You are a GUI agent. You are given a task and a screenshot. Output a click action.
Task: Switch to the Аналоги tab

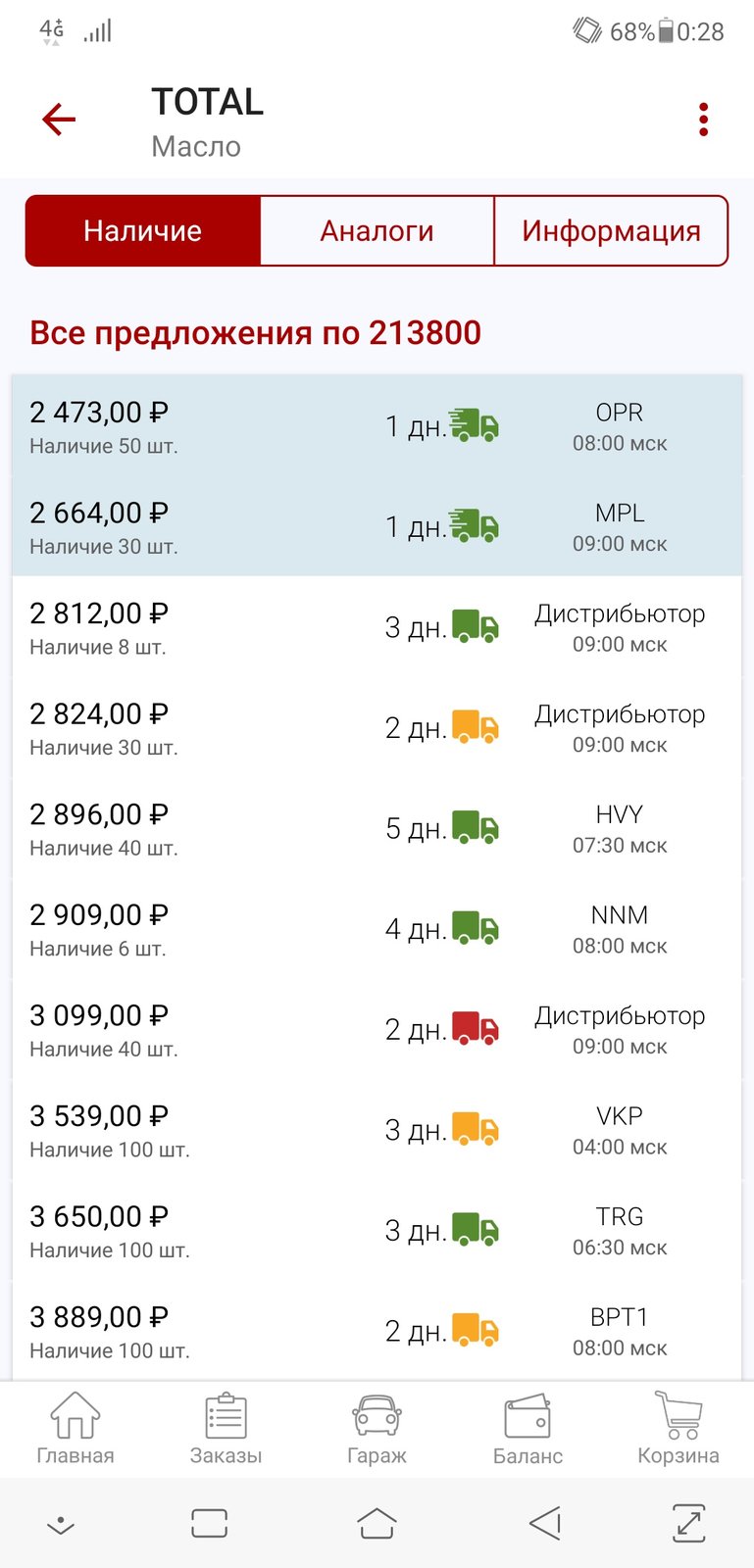click(x=377, y=230)
